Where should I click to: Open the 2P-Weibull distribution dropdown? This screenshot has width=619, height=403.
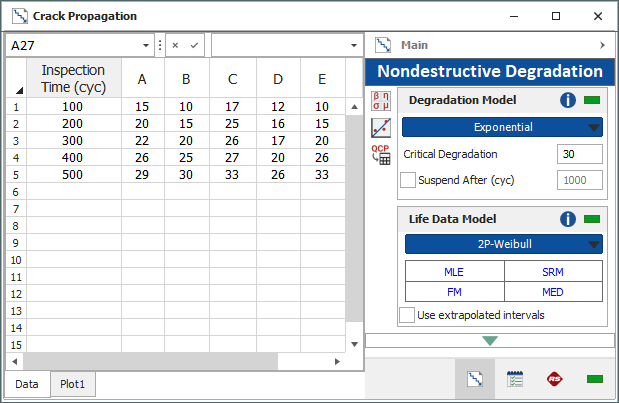[x=504, y=244]
